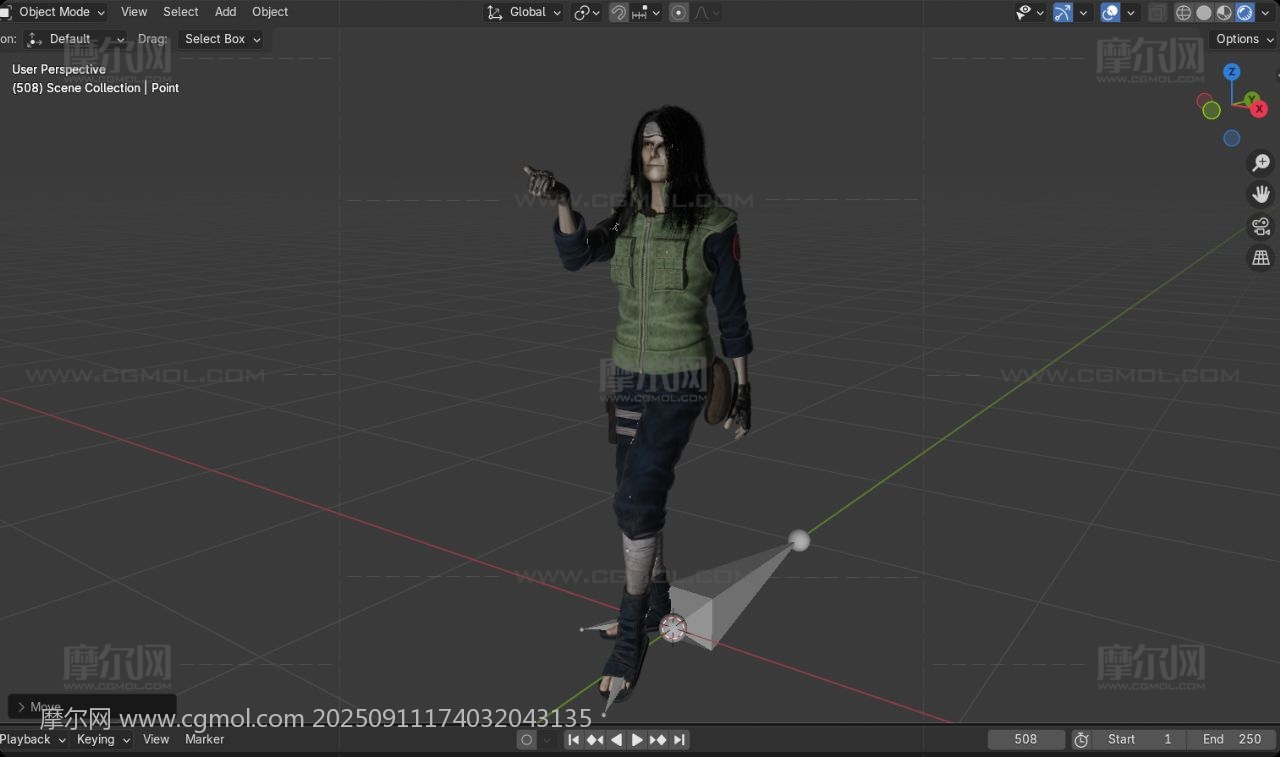The height and width of the screenshot is (757, 1280).
Task: Click the current frame field showing 508
Action: (x=1026, y=739)
